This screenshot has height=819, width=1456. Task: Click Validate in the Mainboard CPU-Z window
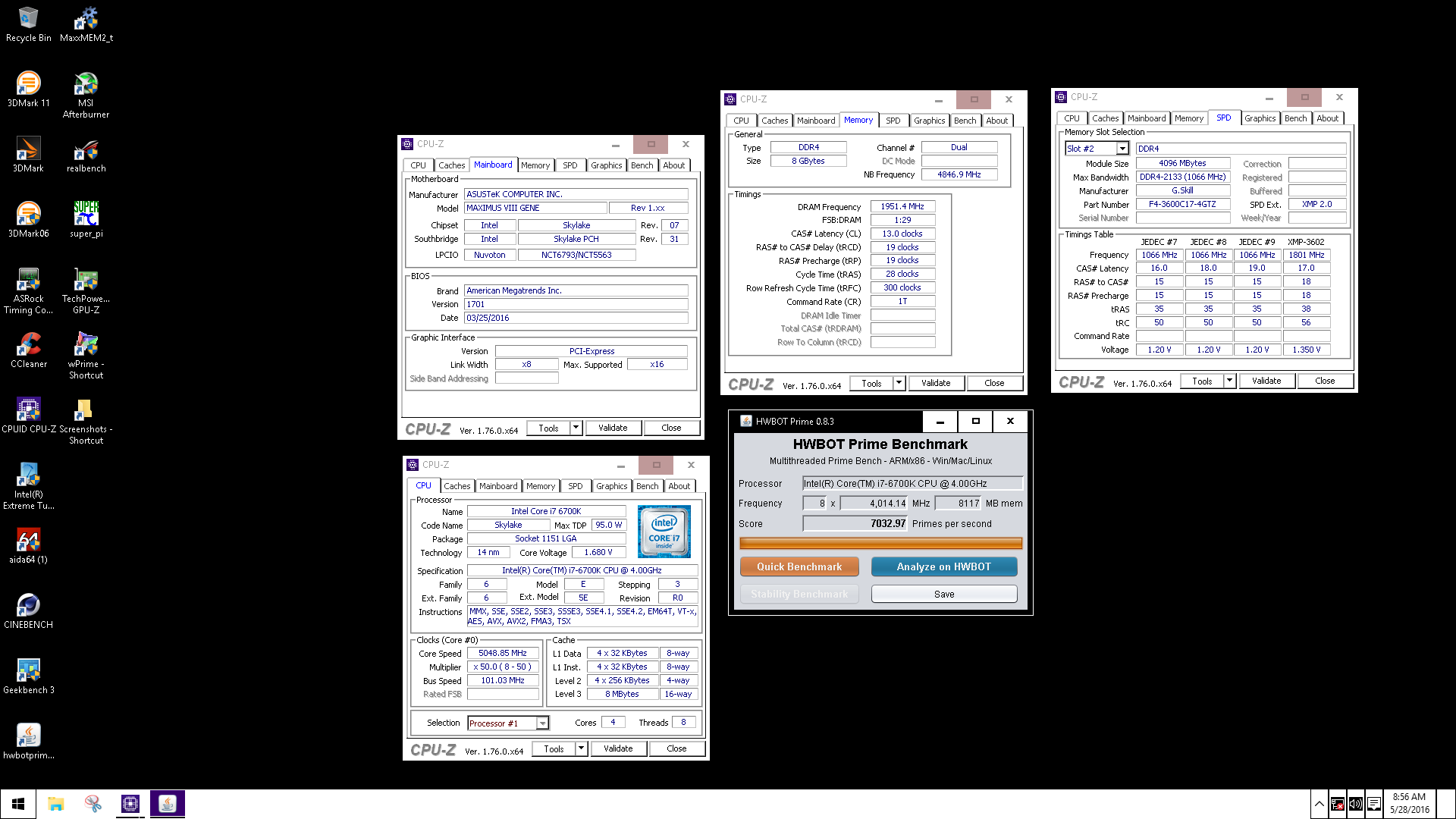(x=613, y=428)
